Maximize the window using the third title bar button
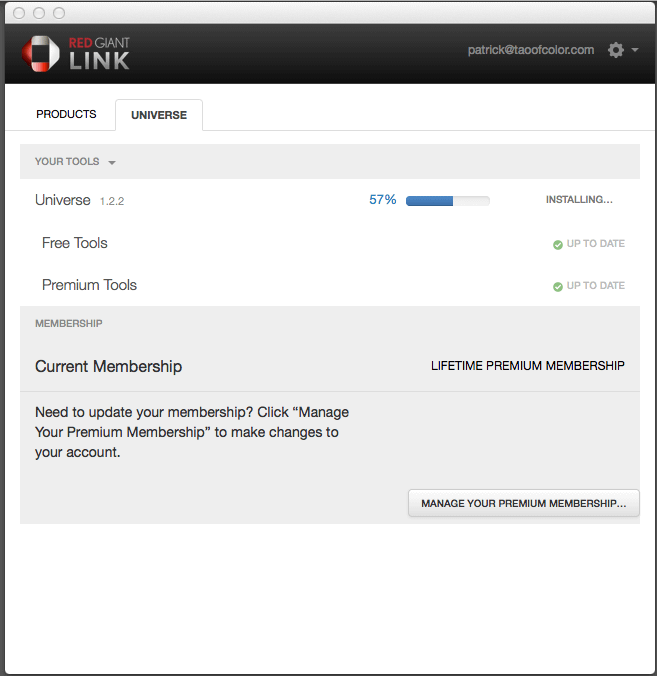Viewport: 657px width, 676px height. click(x=59, y=13)
